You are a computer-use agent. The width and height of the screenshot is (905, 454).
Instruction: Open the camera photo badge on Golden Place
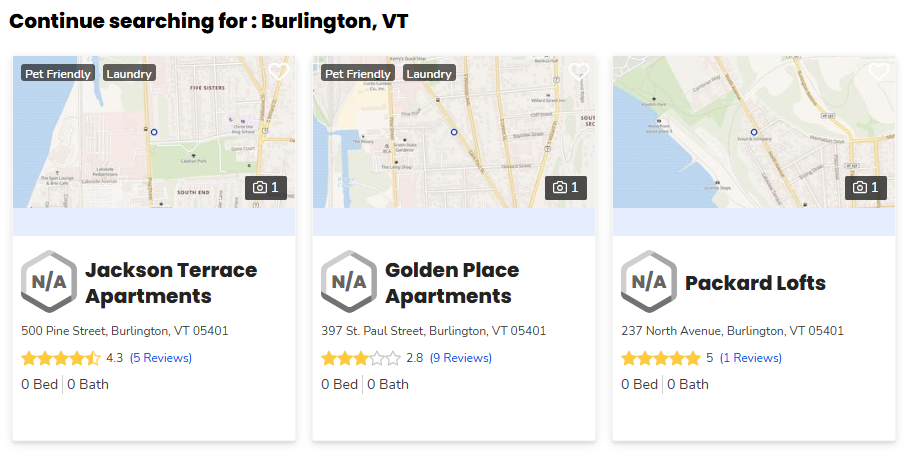coord(566,187)
